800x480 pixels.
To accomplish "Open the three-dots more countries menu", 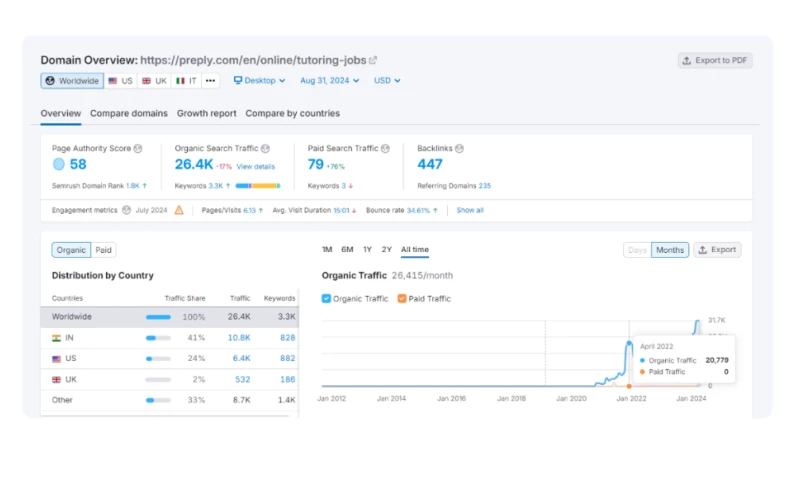I will [x=210, y=81].
